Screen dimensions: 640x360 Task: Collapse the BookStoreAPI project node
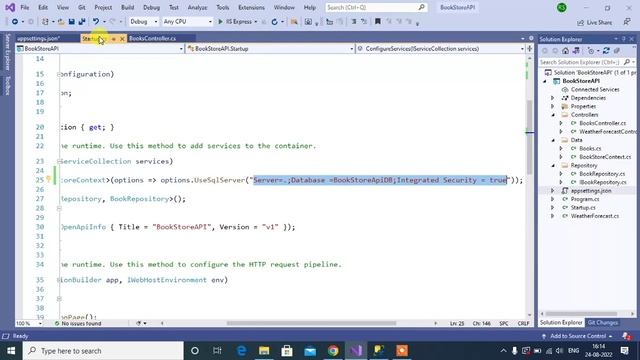(544, 81)
